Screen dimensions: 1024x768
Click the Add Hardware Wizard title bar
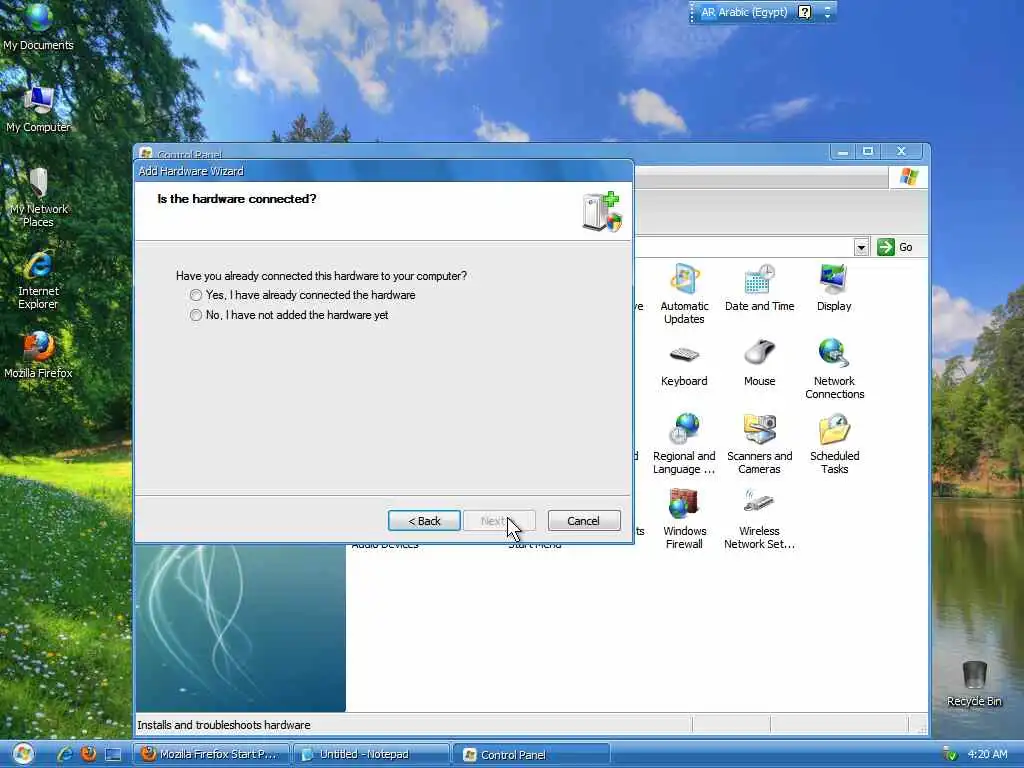383,171
